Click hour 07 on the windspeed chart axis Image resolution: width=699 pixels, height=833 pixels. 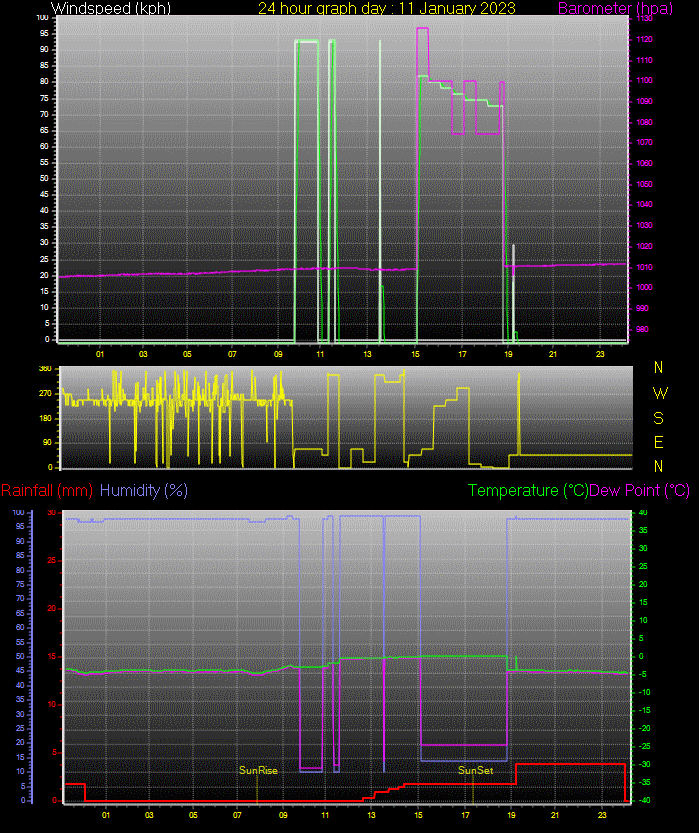(x=232, y=354)
